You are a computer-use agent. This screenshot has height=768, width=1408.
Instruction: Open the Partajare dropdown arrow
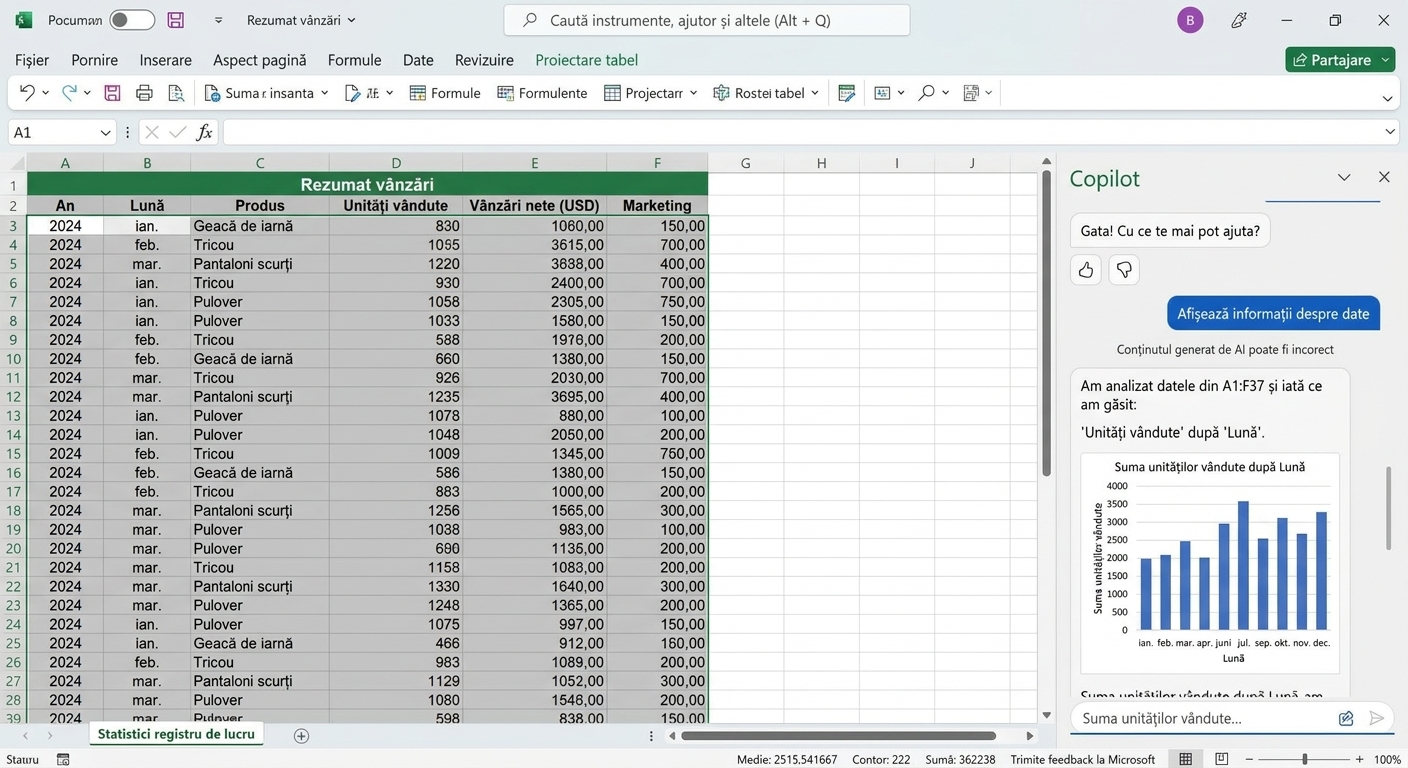pyautogui.click(x=1386, y=60)
